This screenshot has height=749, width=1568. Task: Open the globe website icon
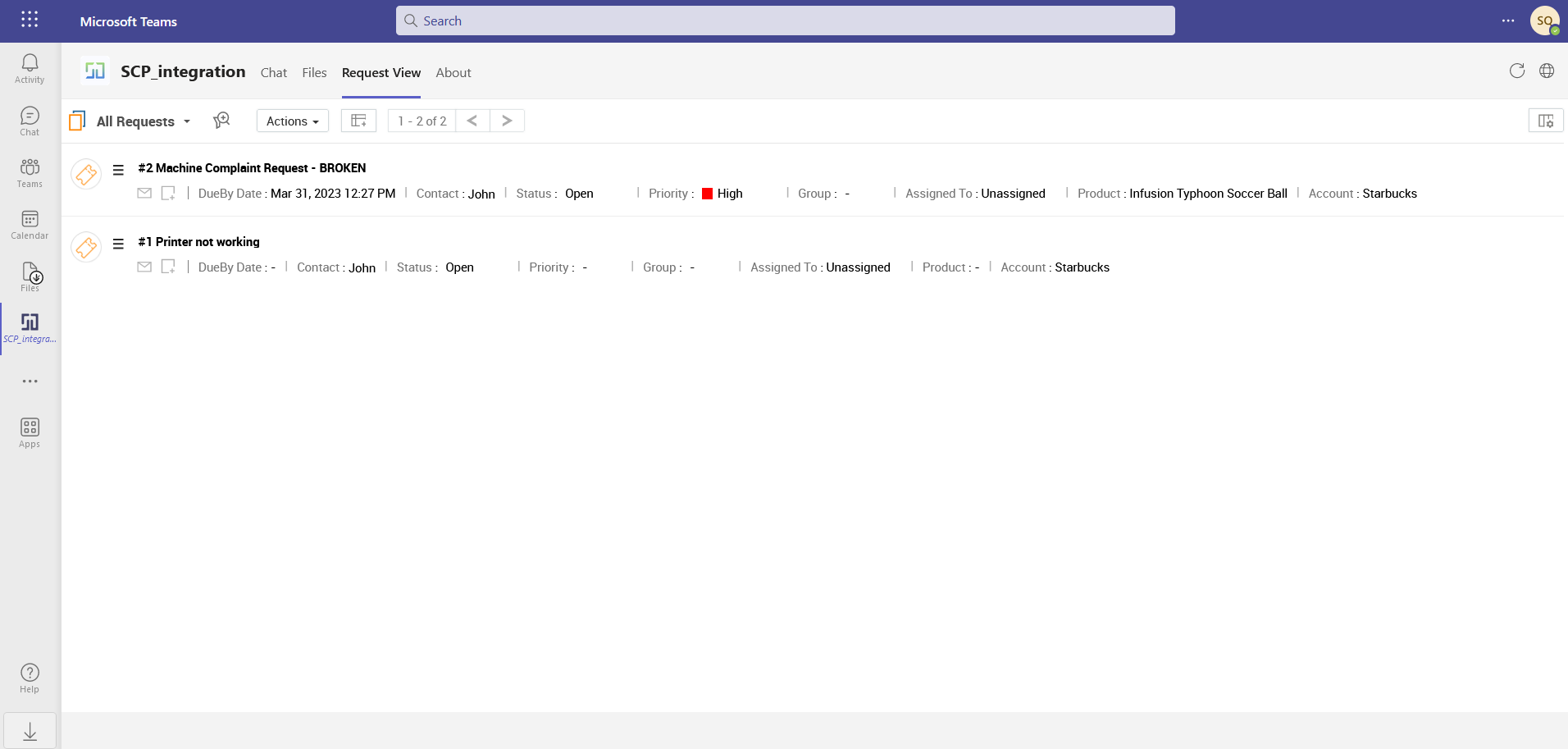pos(1546,71)
